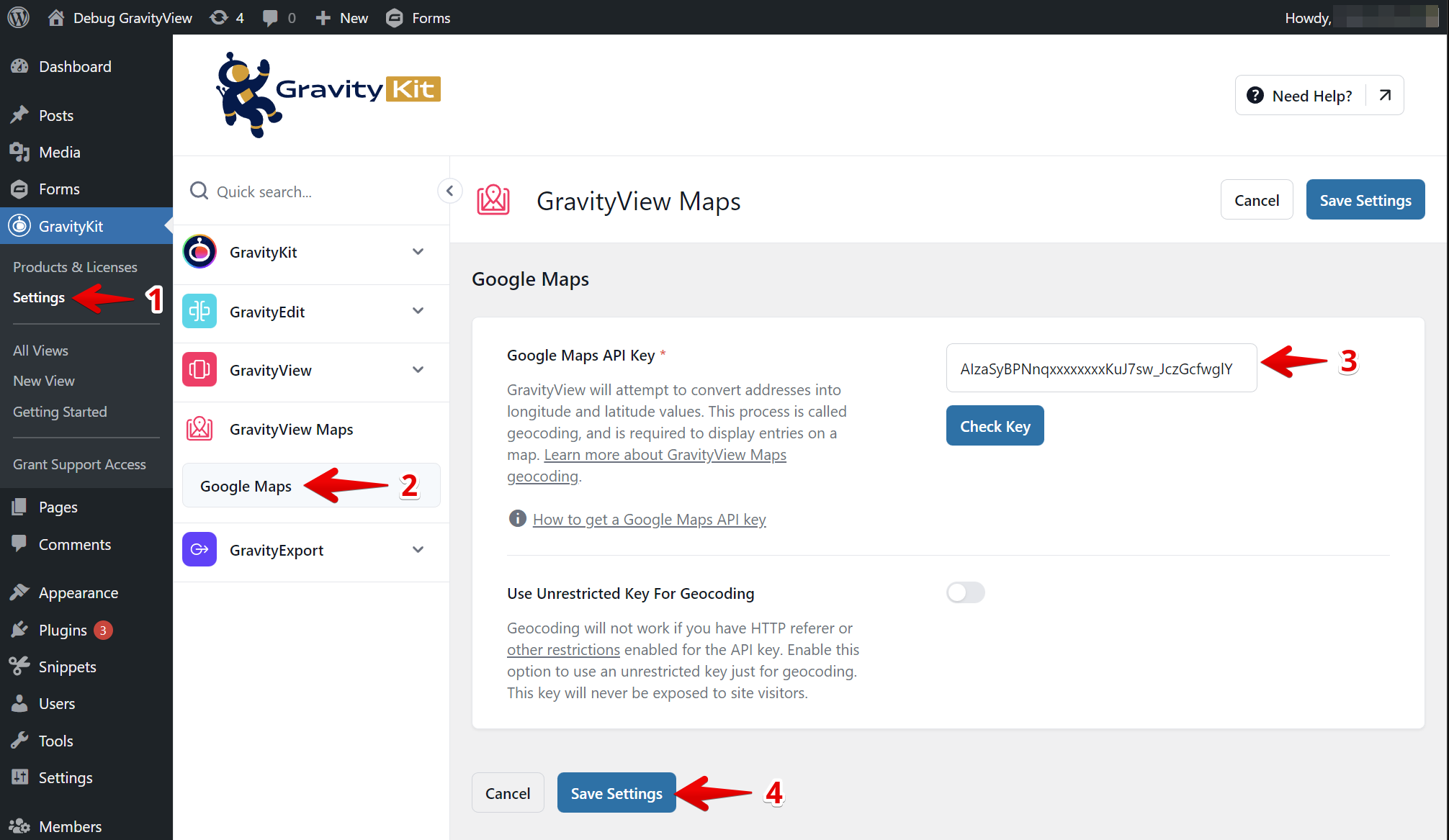This screenshot has height=840, width=1449.
Task: Click the Dashboard gauge icon
Action: click(19, 66)
